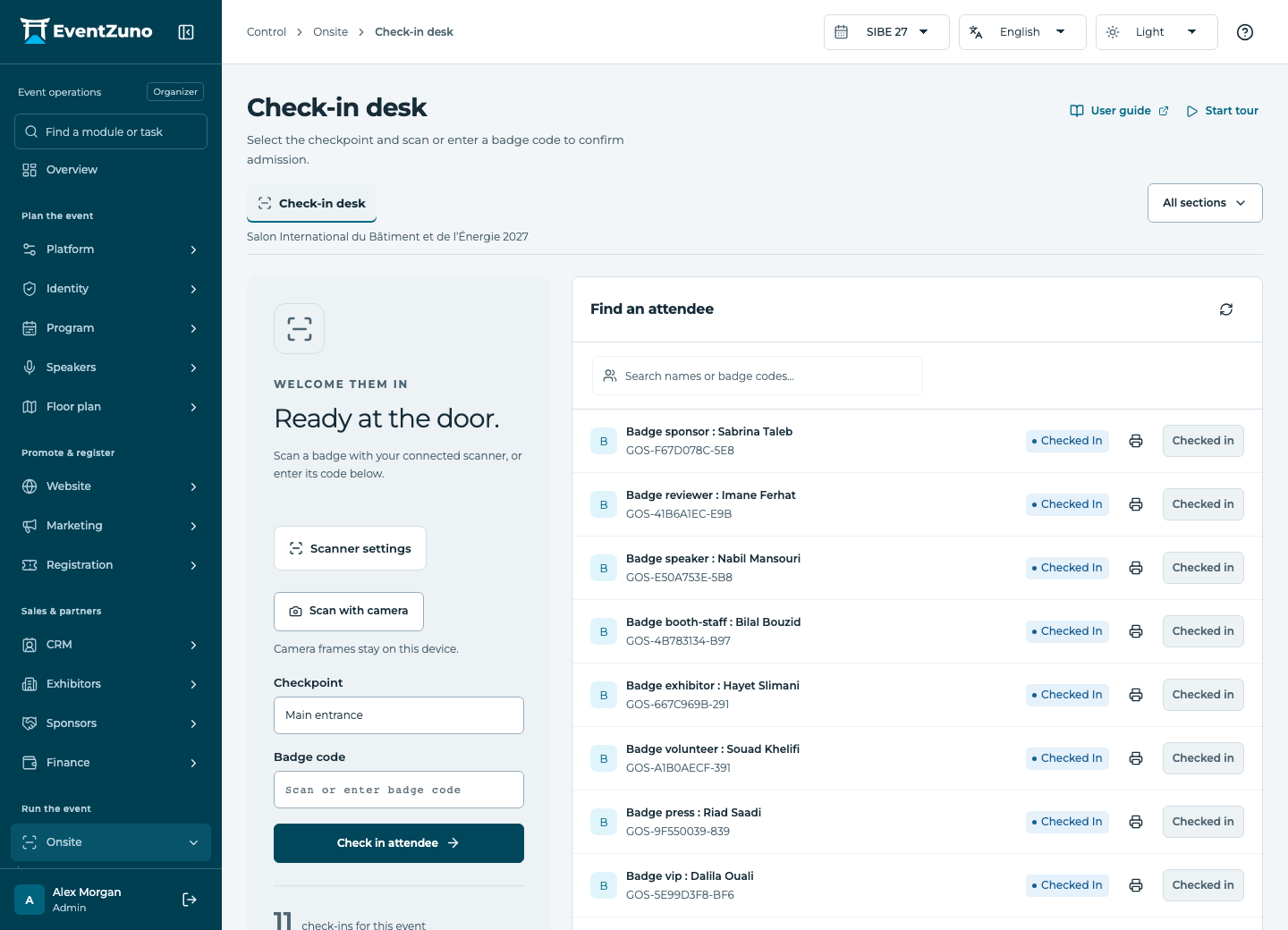The height and width of the screenshot is (930, 1288).
Task: Open the help question mark icon
Action: 1244,32
